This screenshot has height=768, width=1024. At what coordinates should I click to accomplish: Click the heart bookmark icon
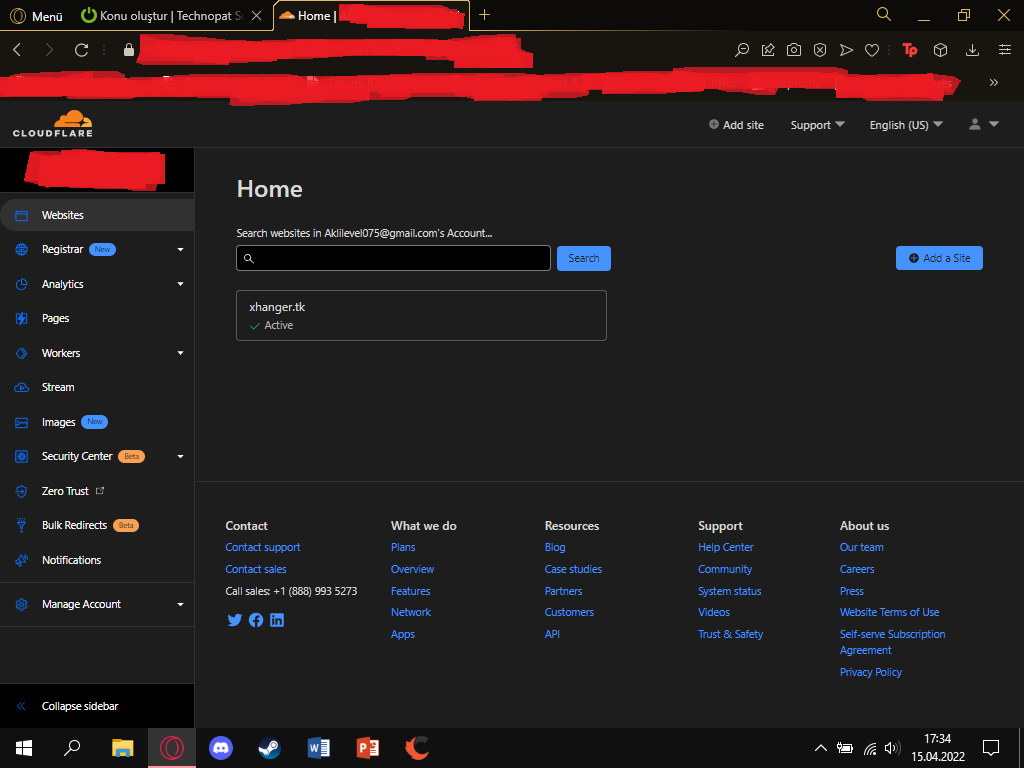[x=872, y=50]
